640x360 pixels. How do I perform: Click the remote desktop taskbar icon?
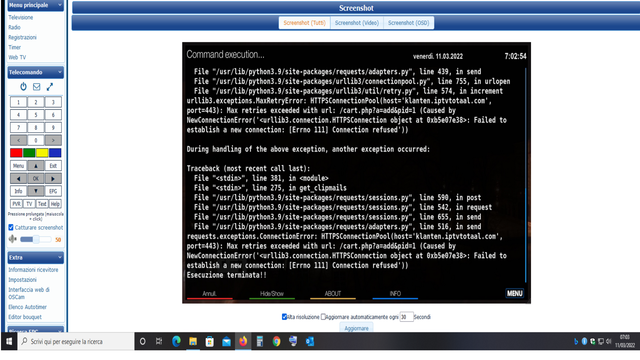pyautogui.click(x=293, y=341)
